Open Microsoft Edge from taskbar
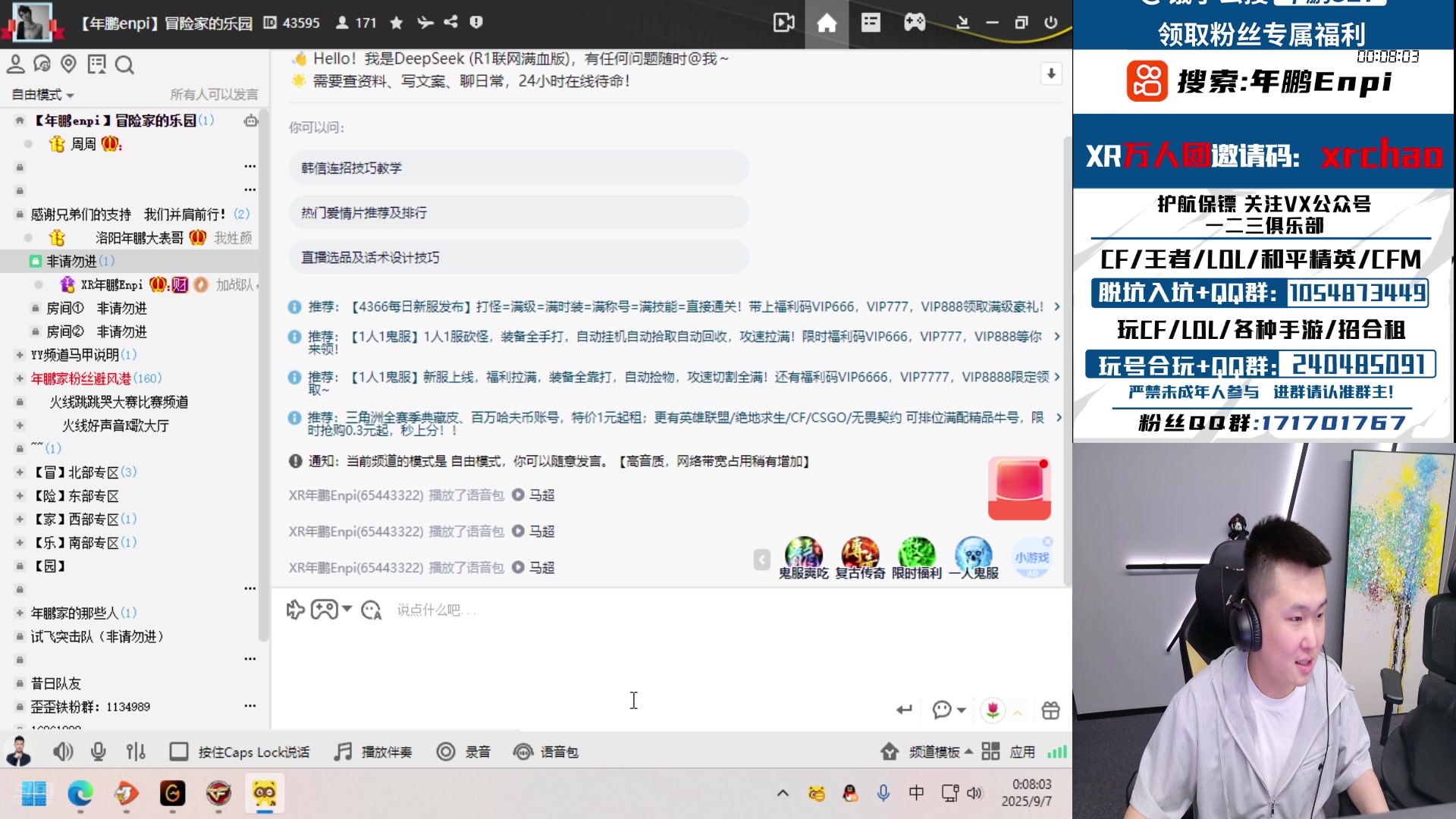Screen dimensions: 1456x819 (x=80, y=793)
